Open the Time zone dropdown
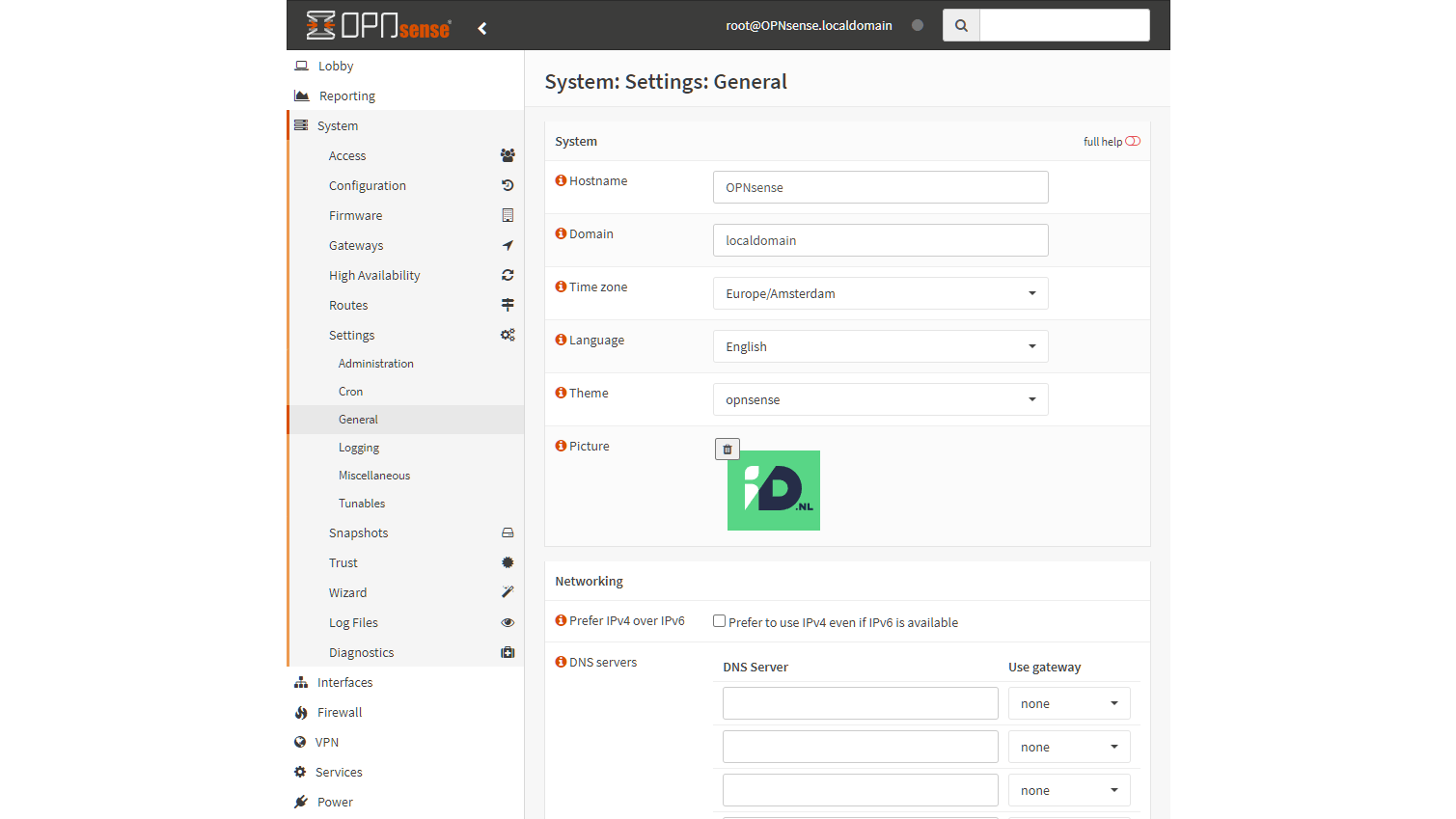The image size is (1456, 819). 880,293
